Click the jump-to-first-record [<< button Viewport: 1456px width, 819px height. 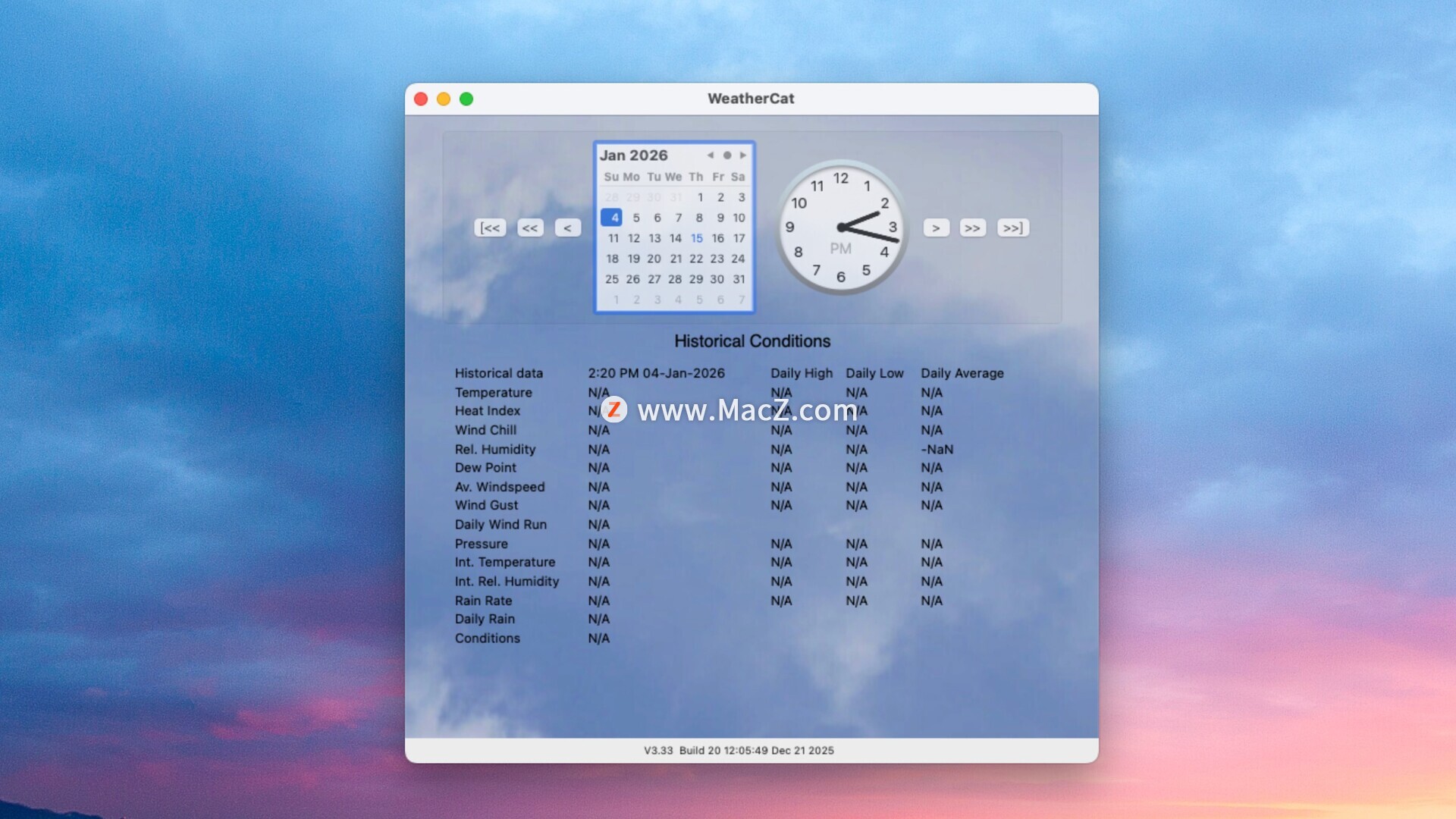[490, 227]
